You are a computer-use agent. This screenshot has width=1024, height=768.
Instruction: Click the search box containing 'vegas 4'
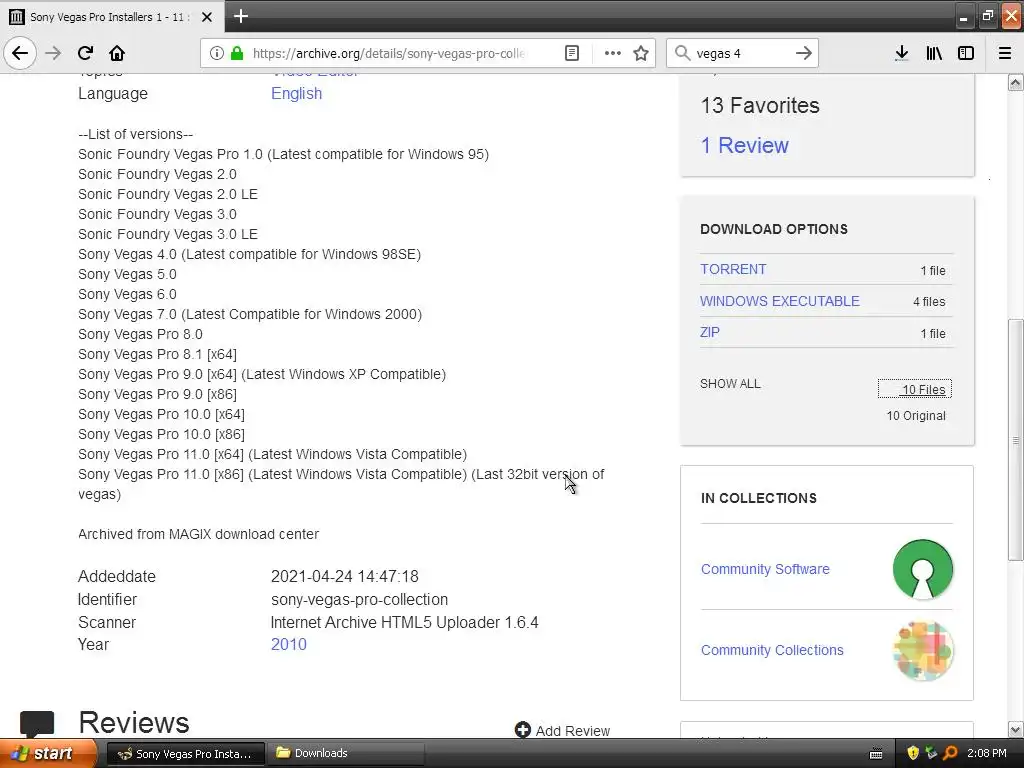[x=741, y=53]
